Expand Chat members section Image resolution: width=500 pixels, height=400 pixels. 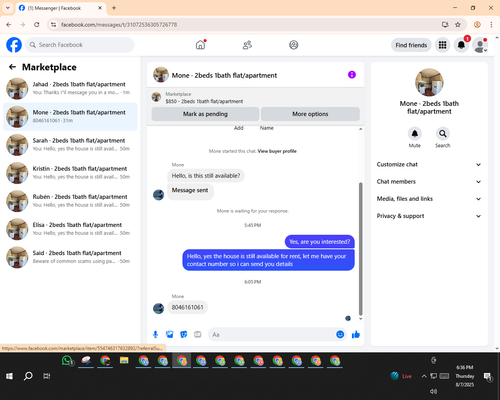(429, 182)
